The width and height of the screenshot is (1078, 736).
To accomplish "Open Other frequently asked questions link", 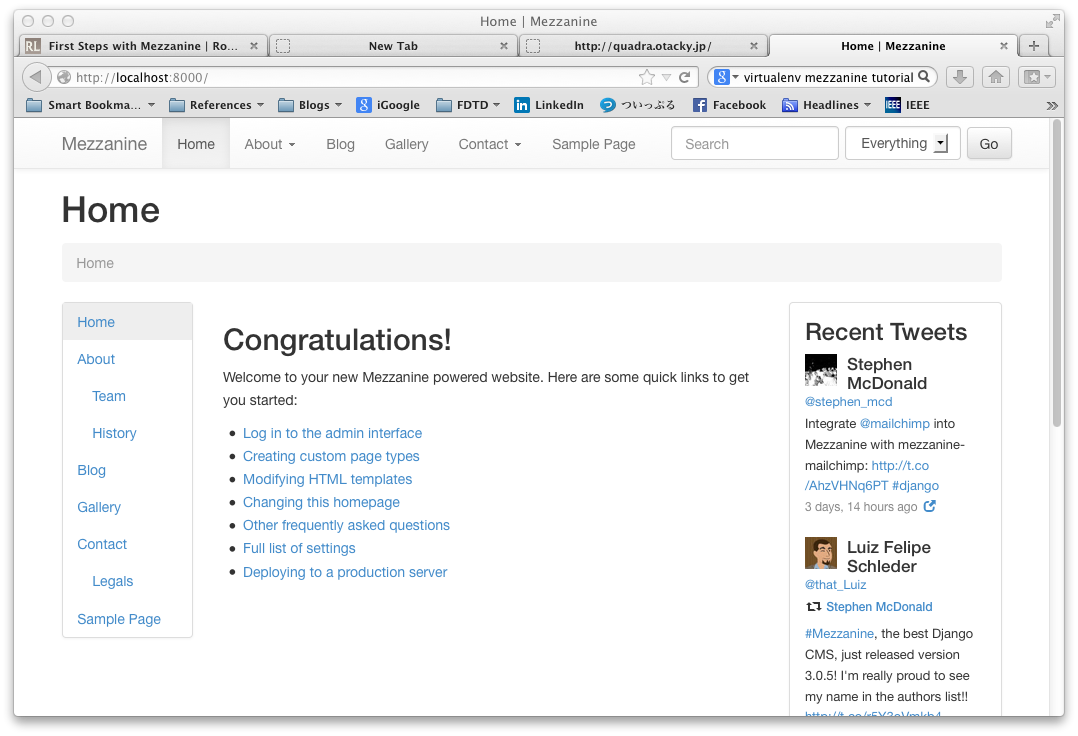I will (346, 526).
